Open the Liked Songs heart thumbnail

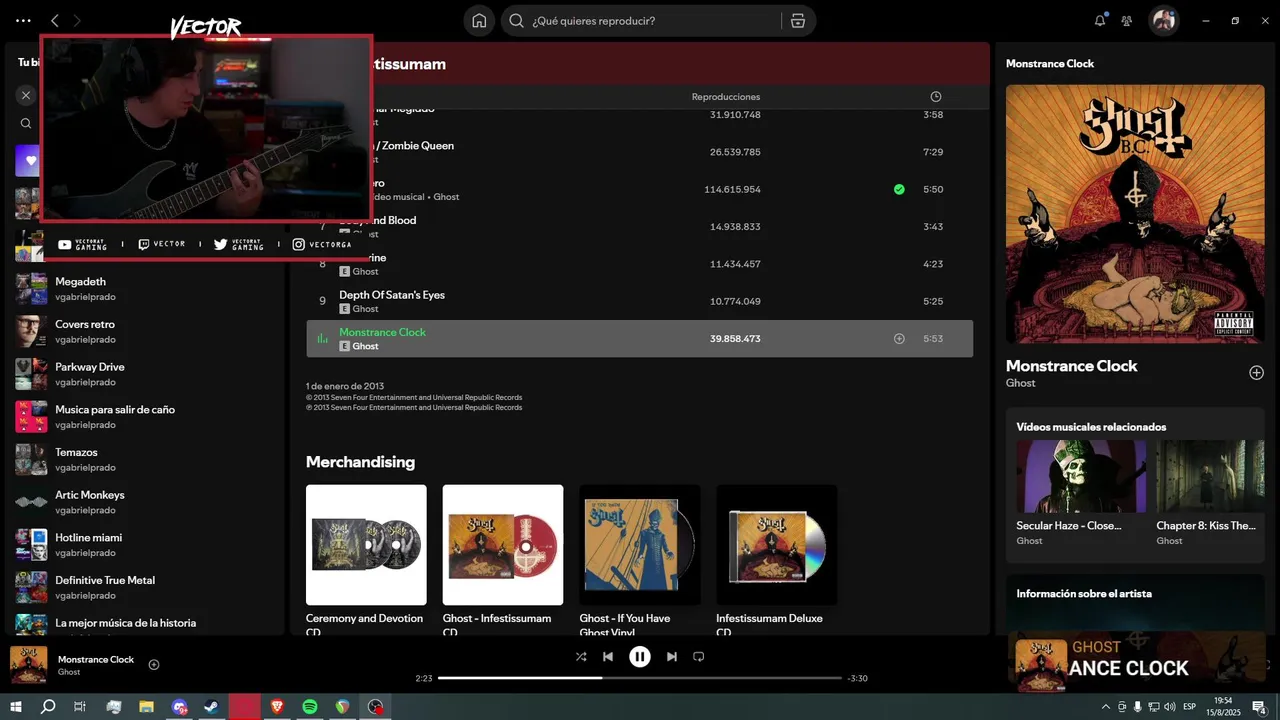tap(28, 160)
